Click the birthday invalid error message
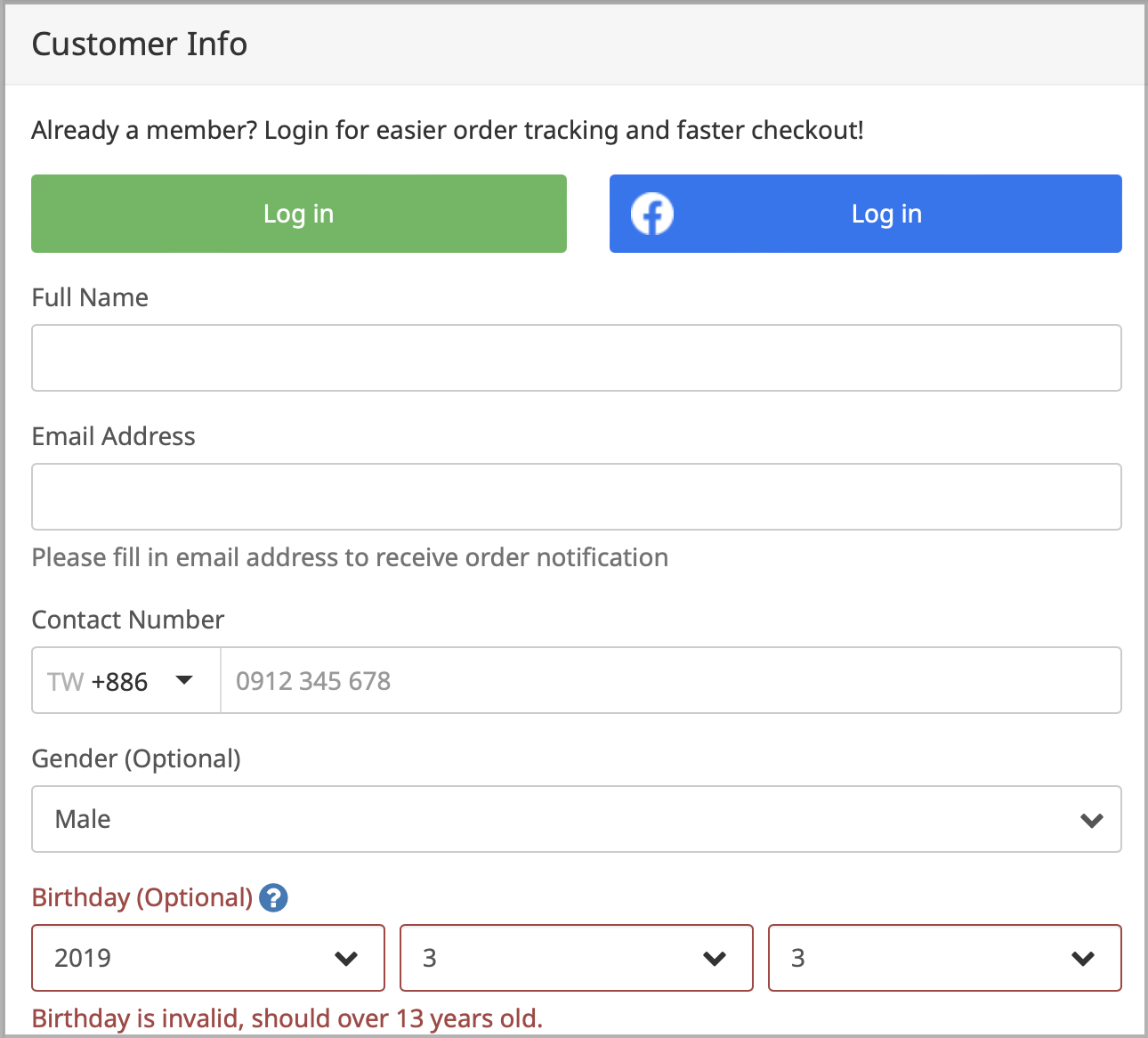The height and width of the screenshot is (1038, 1148). pyautogui.click(x=287, y=1018)
